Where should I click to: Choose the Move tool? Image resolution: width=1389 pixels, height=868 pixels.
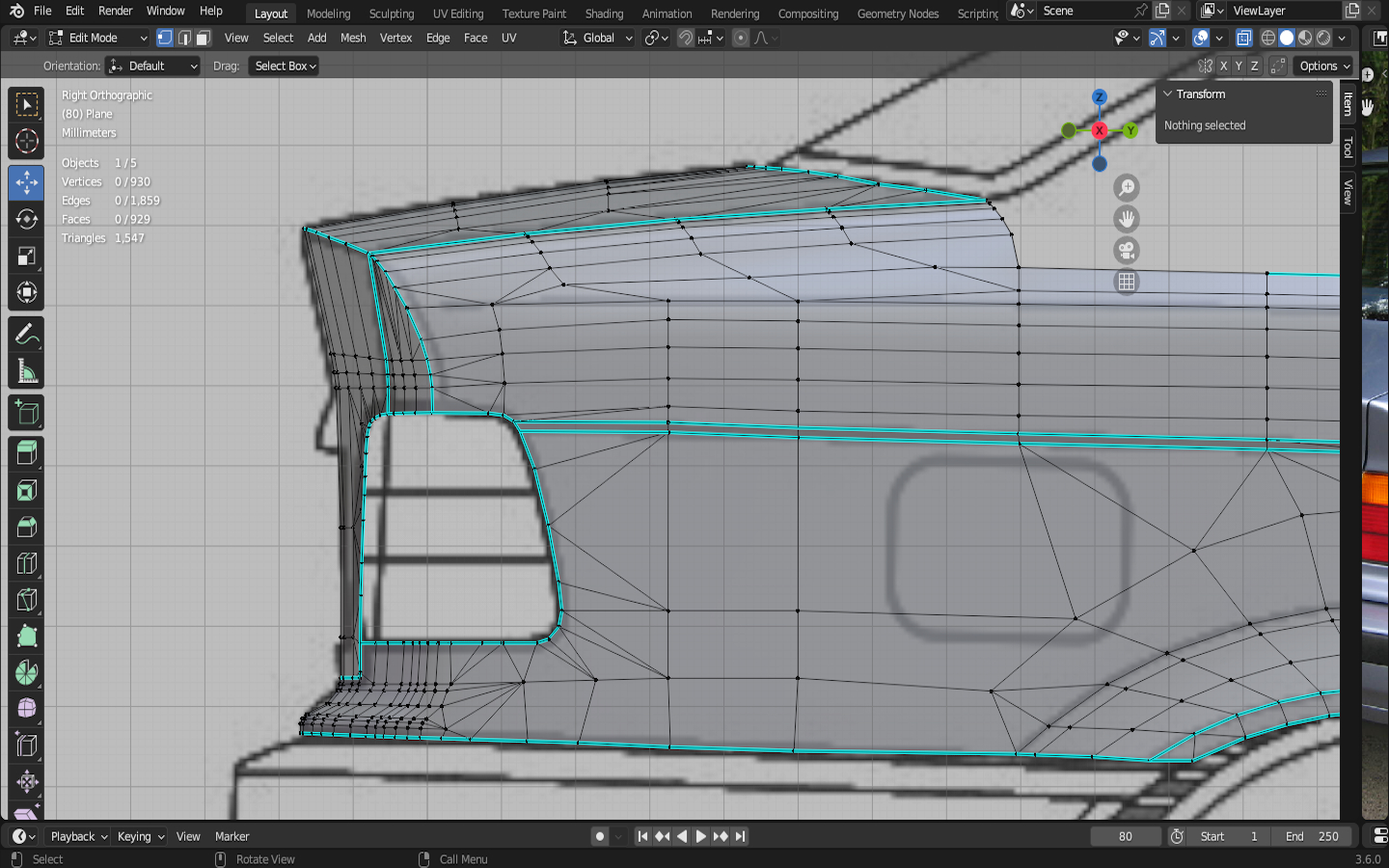point(26,182)
